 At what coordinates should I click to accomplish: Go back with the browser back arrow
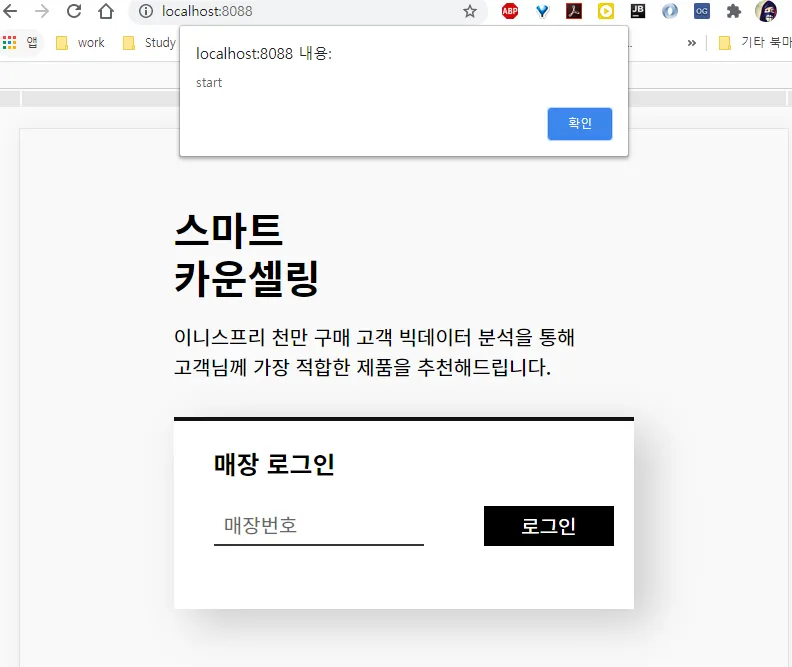pyautogui.click(x=10, y=11)
